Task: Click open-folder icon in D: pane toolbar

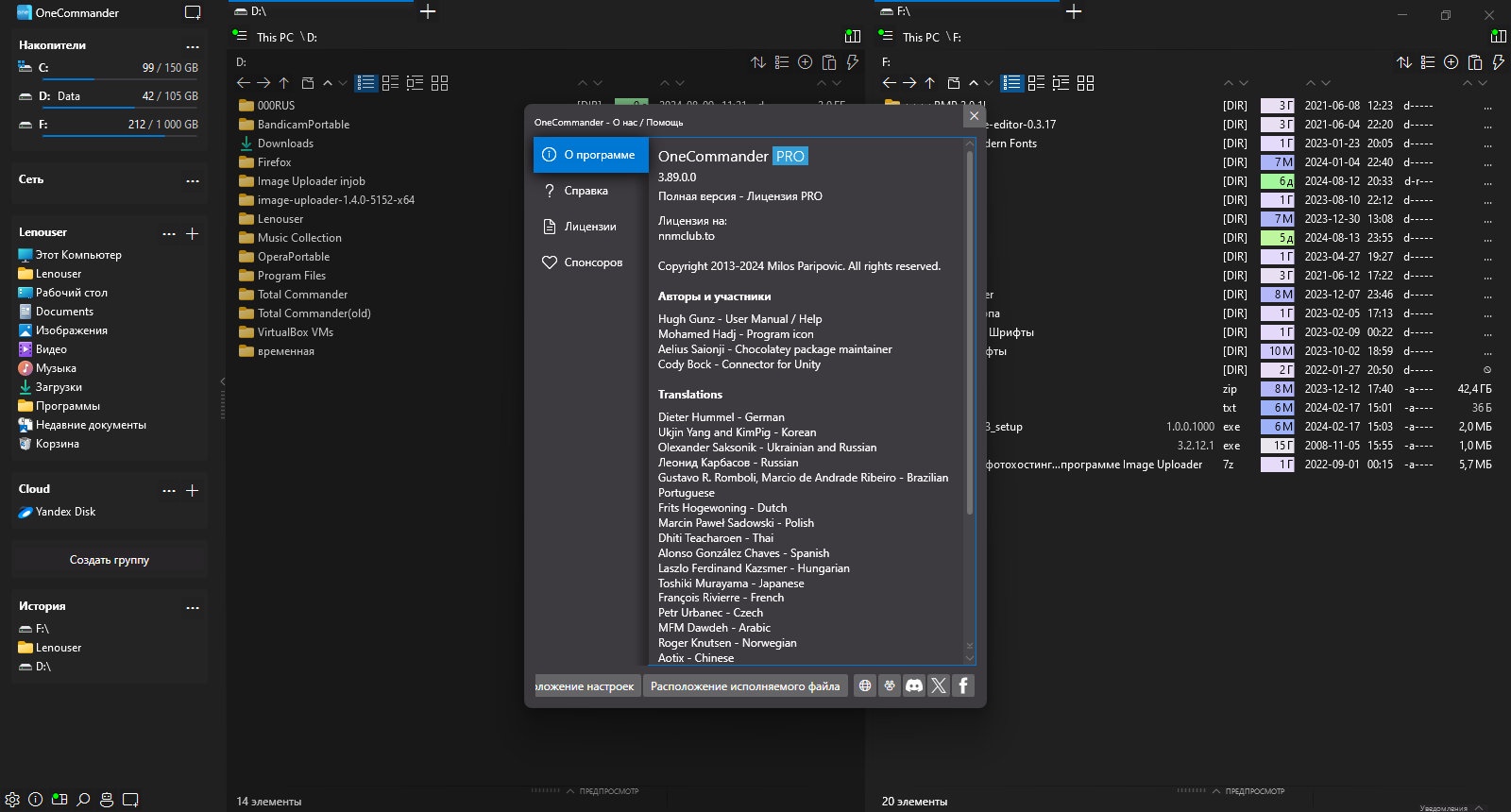Action: pos(308,83)
